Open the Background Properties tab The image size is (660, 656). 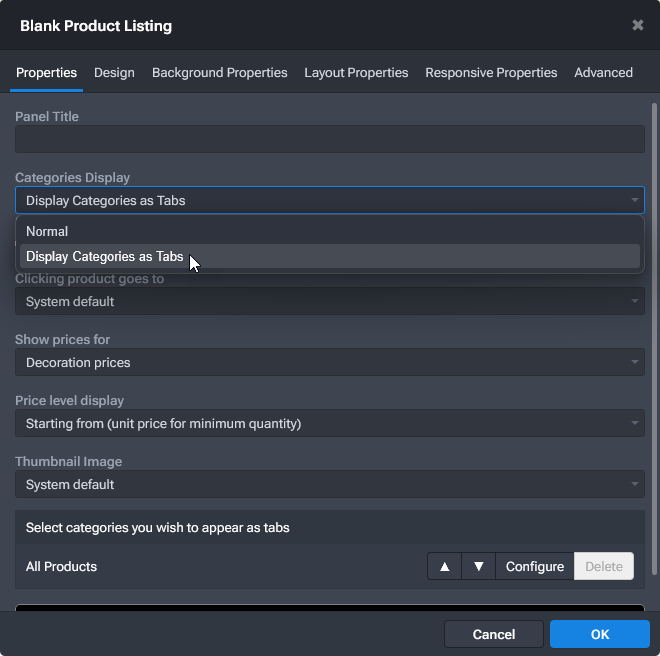click(x=219, y=73)
